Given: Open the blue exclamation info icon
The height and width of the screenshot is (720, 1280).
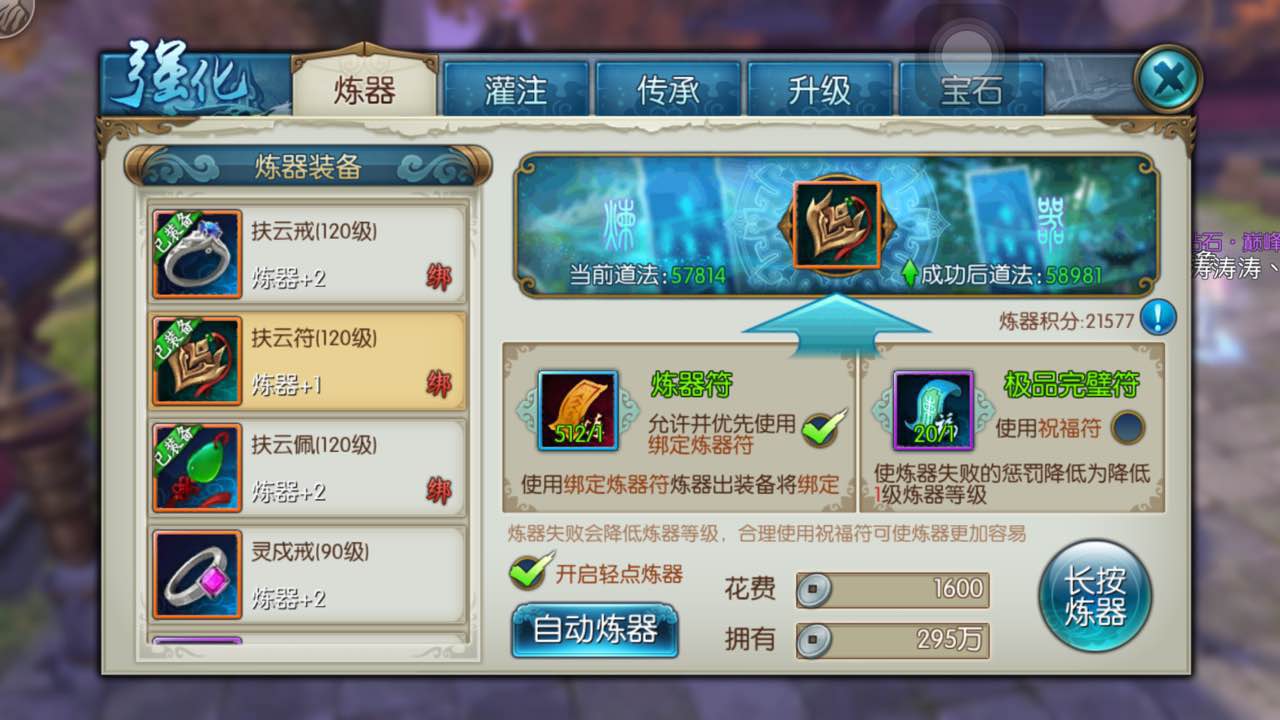Looking at the screenshot, I should tap(1158, 319).
